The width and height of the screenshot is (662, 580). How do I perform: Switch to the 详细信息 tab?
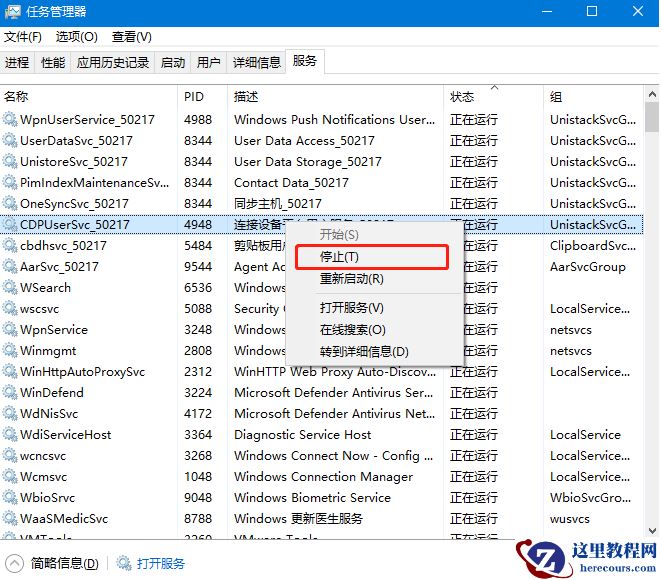point(257,62)
